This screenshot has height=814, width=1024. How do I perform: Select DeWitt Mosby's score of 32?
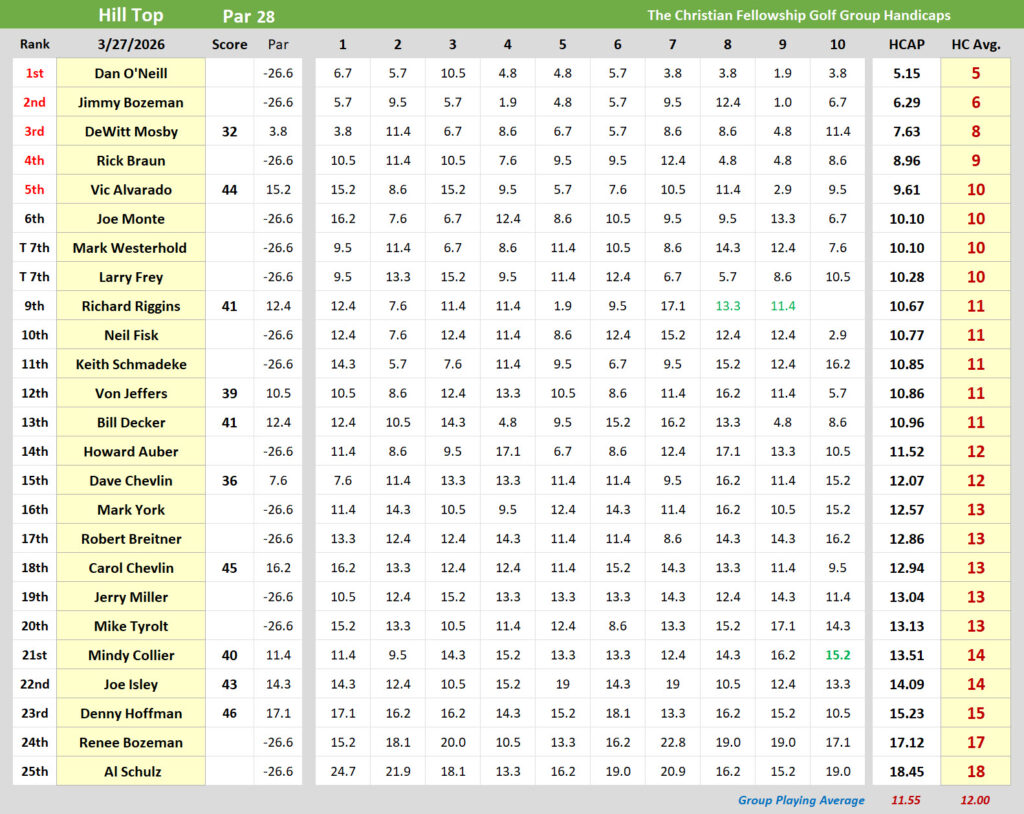click(229, 132)
